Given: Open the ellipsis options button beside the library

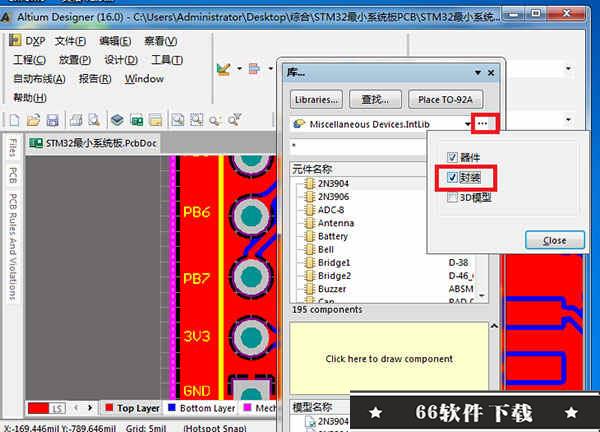Looking at the screenshot, I should [x=483, y=123].
